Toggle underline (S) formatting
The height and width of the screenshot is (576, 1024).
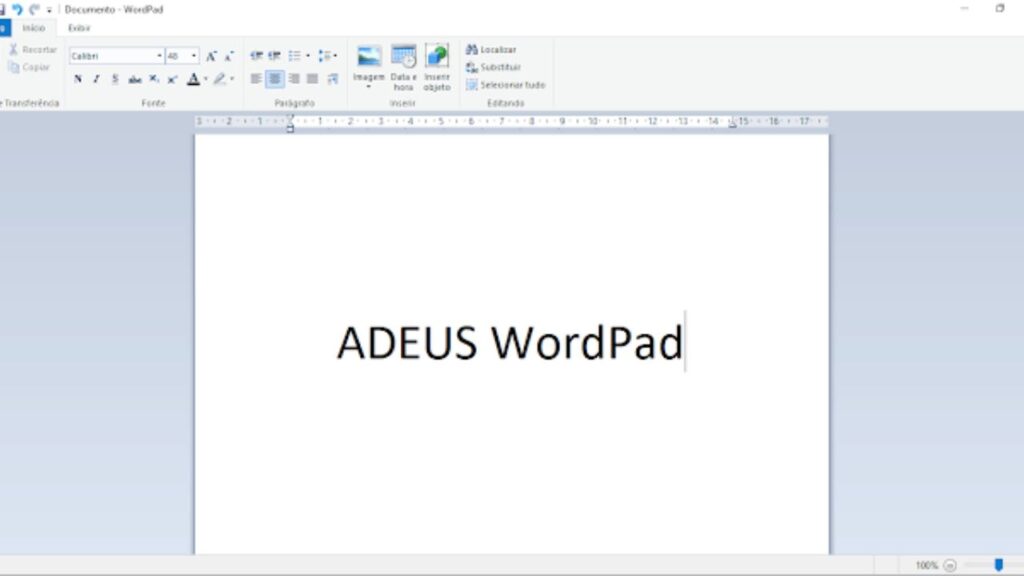(115, 79)
